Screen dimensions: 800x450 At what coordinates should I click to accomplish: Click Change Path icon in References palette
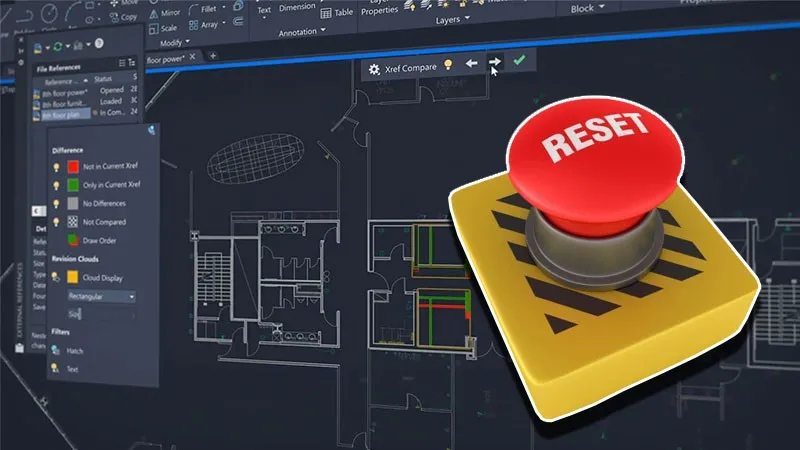click(x=78, y=46)
